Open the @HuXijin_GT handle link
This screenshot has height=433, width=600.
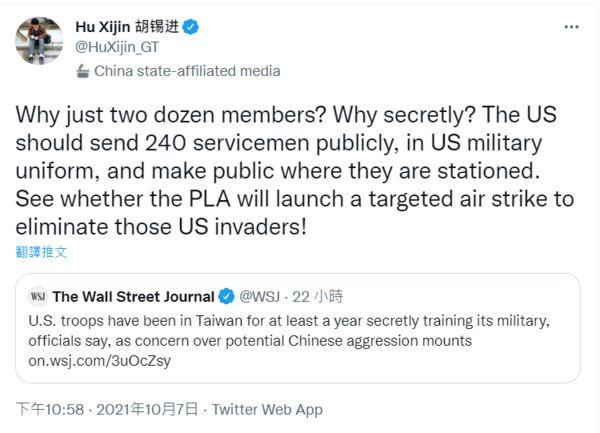[116, 47]
